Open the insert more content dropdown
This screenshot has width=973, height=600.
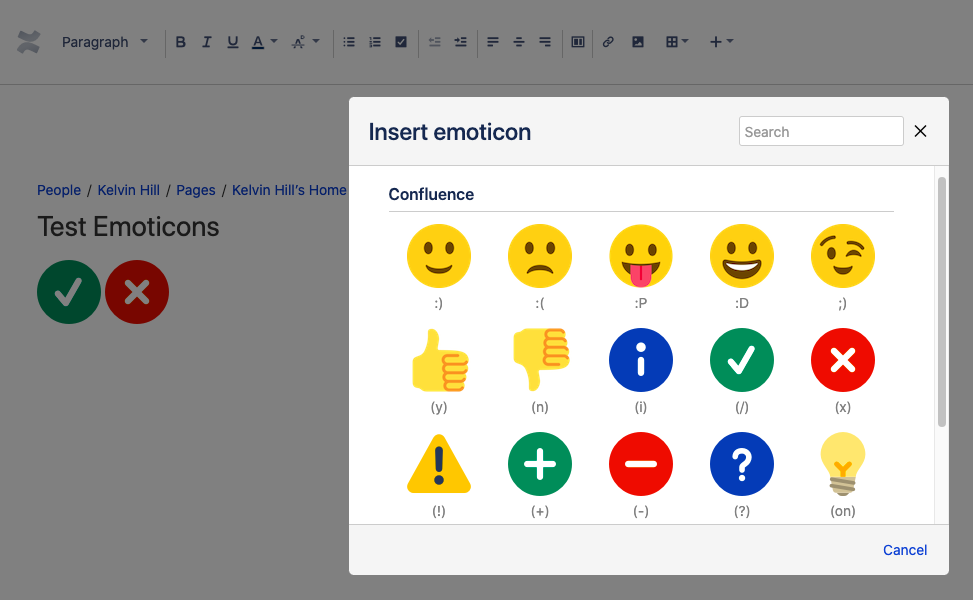(719, 42)
